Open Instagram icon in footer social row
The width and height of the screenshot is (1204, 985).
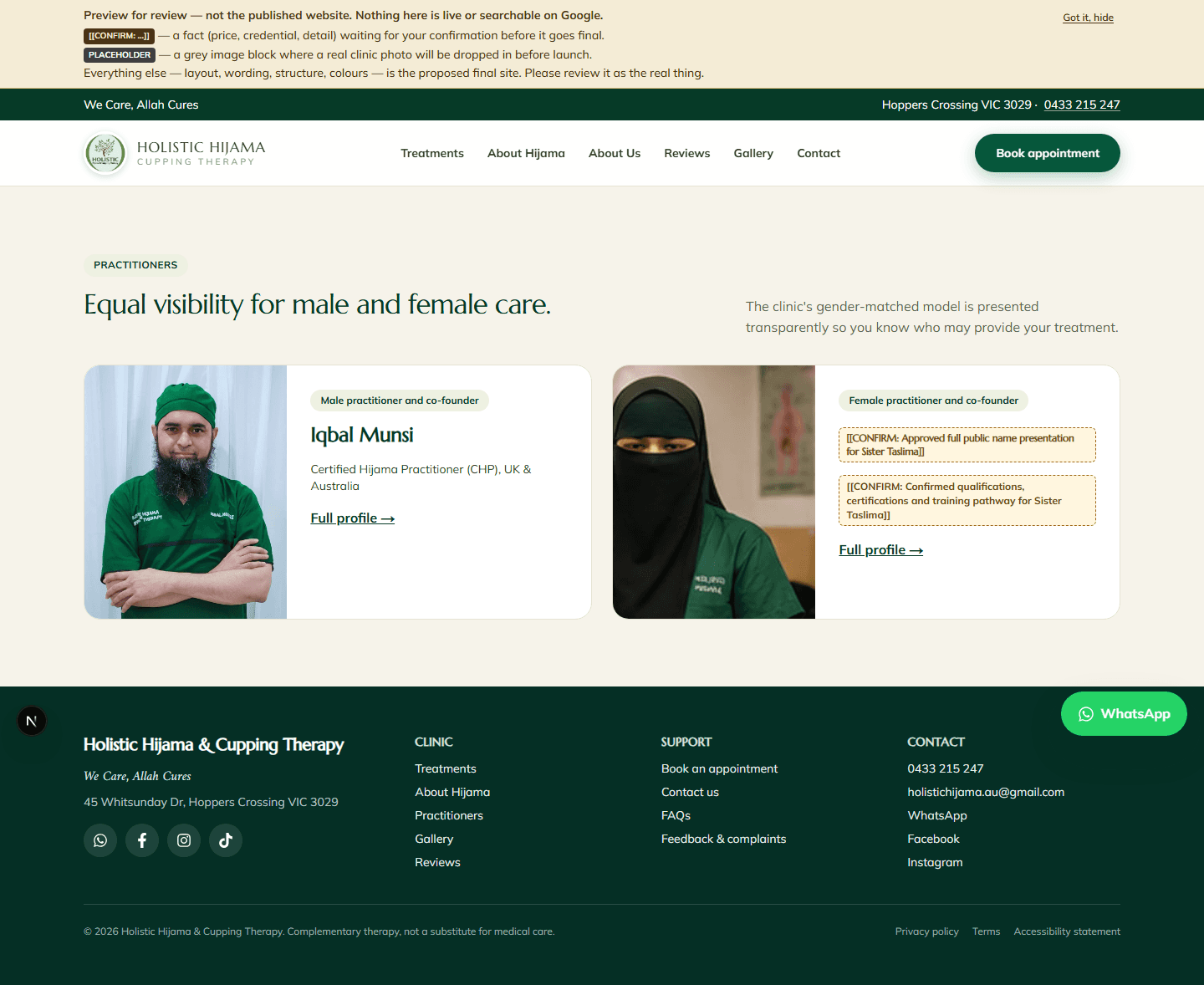pyautogui.click(x=184, y=840)
